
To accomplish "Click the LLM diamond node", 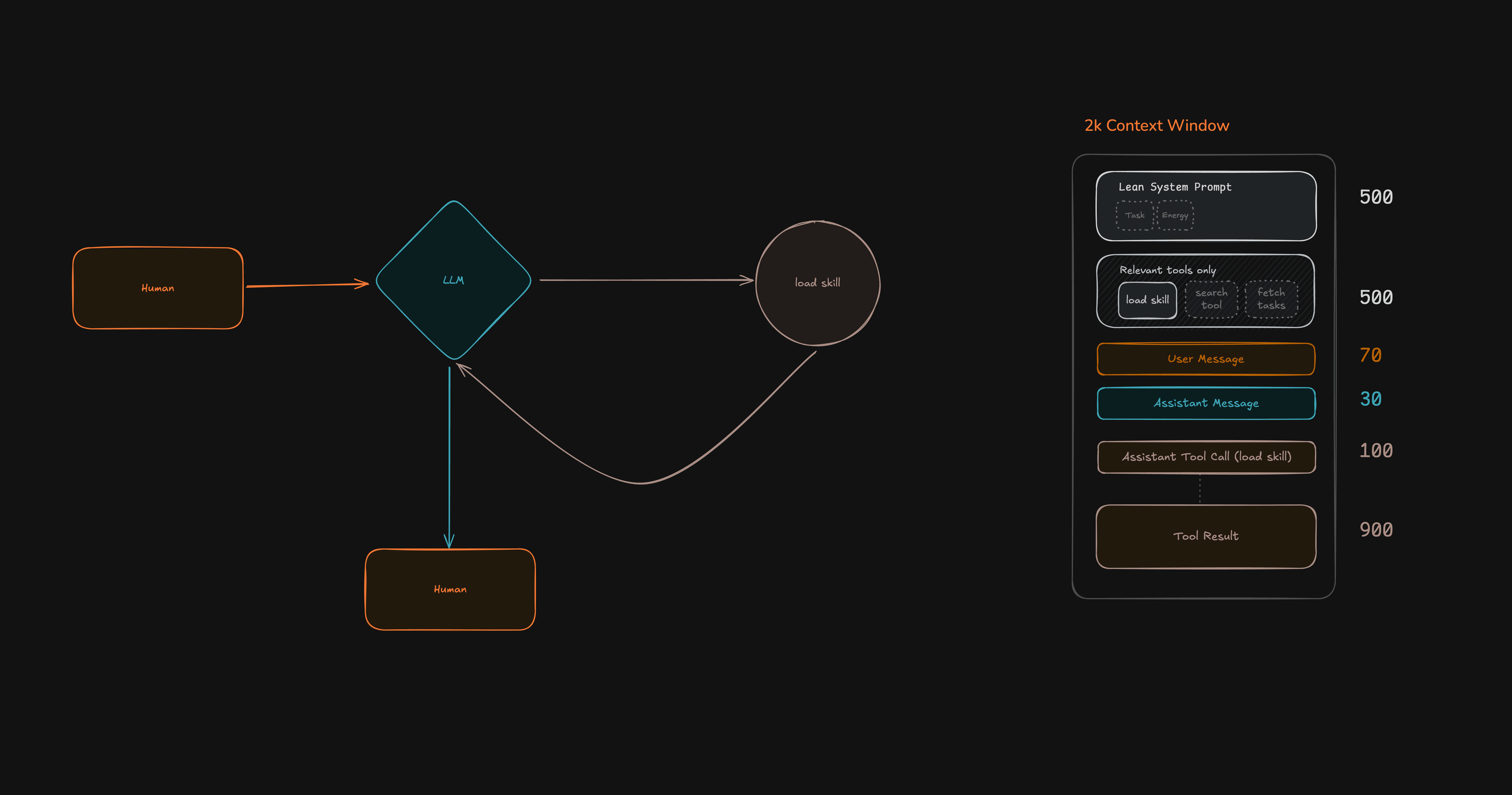I will [453, 280].
